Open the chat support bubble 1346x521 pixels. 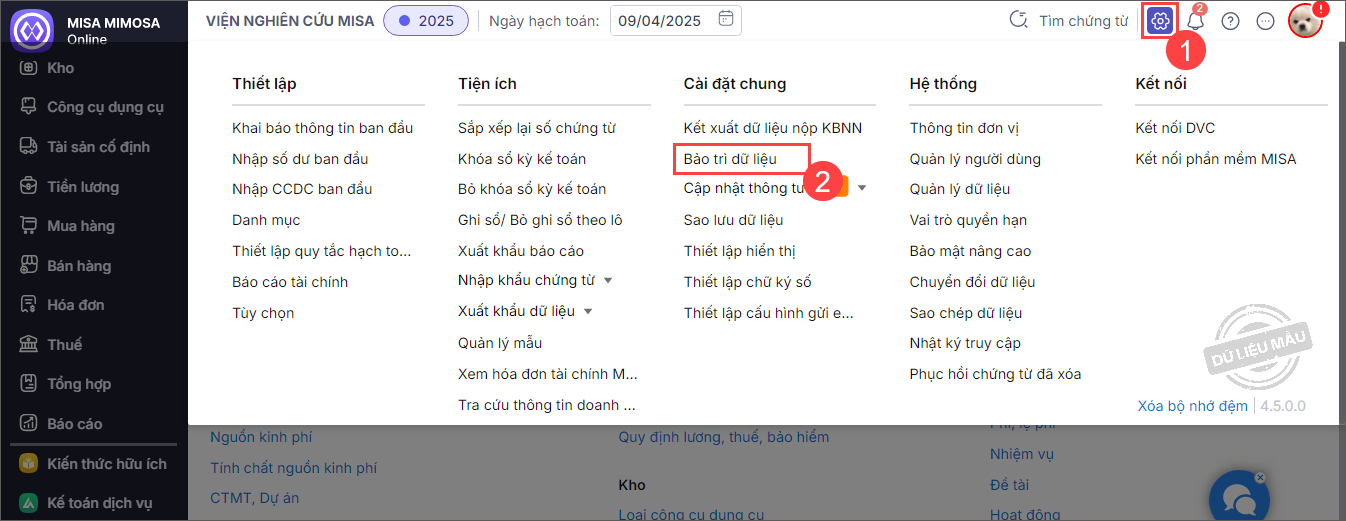coord(1239,499)
